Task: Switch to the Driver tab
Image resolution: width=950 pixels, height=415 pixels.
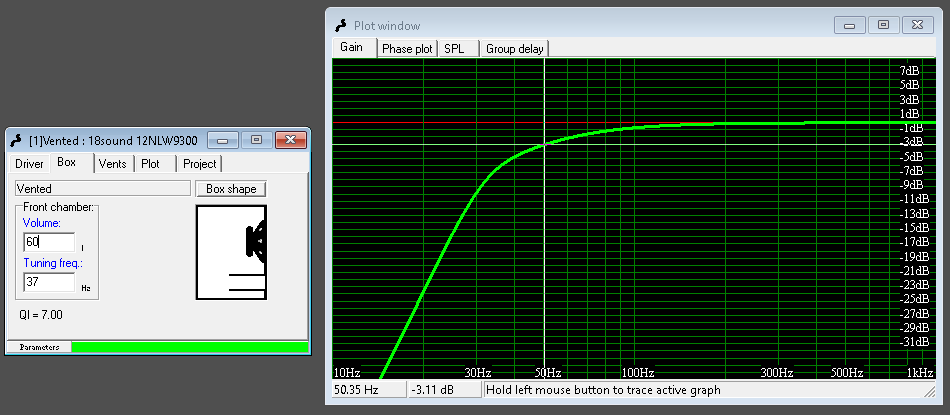Action: (29, 163)
